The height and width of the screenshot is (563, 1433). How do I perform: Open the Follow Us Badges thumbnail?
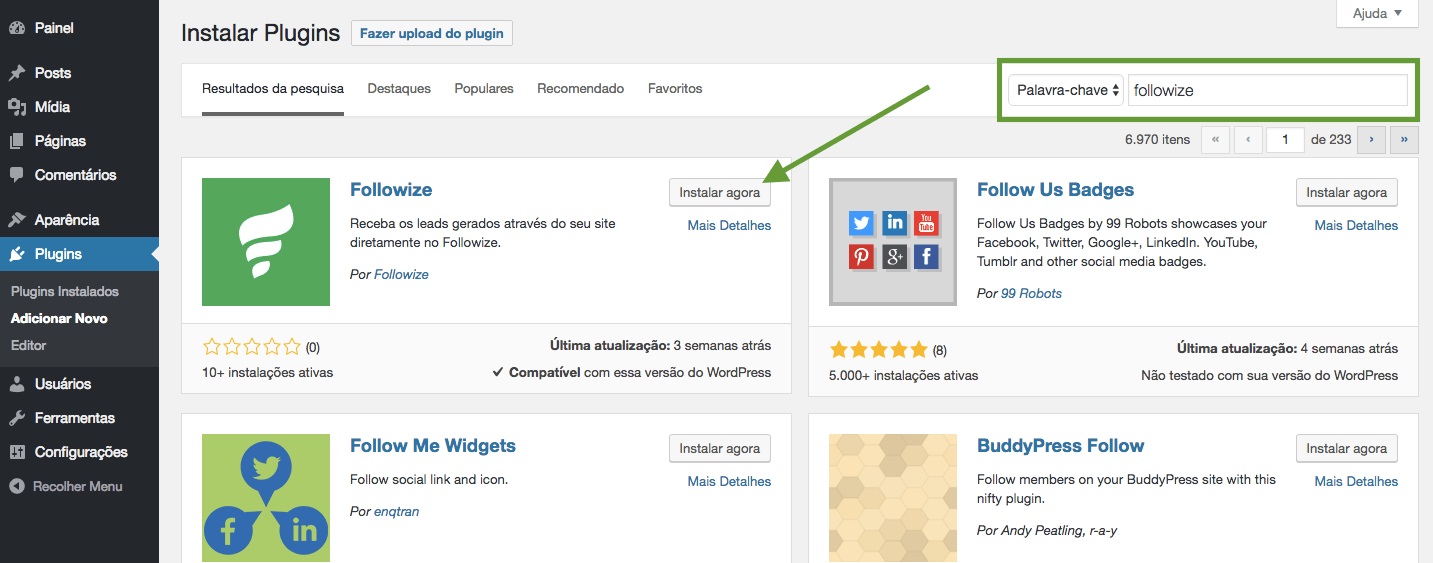tap(893, 242)
